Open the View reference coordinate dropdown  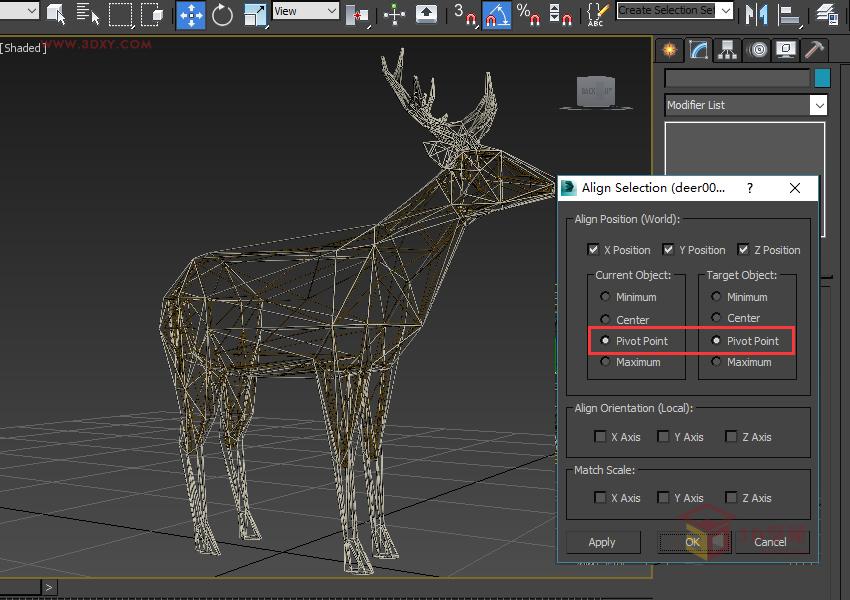point(305,11)
